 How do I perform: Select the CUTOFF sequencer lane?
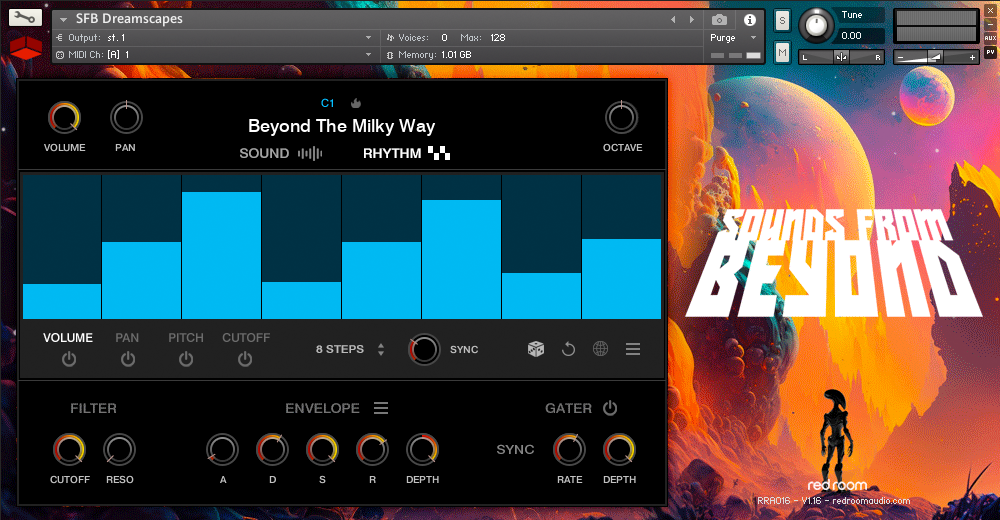tap(246, 338)
